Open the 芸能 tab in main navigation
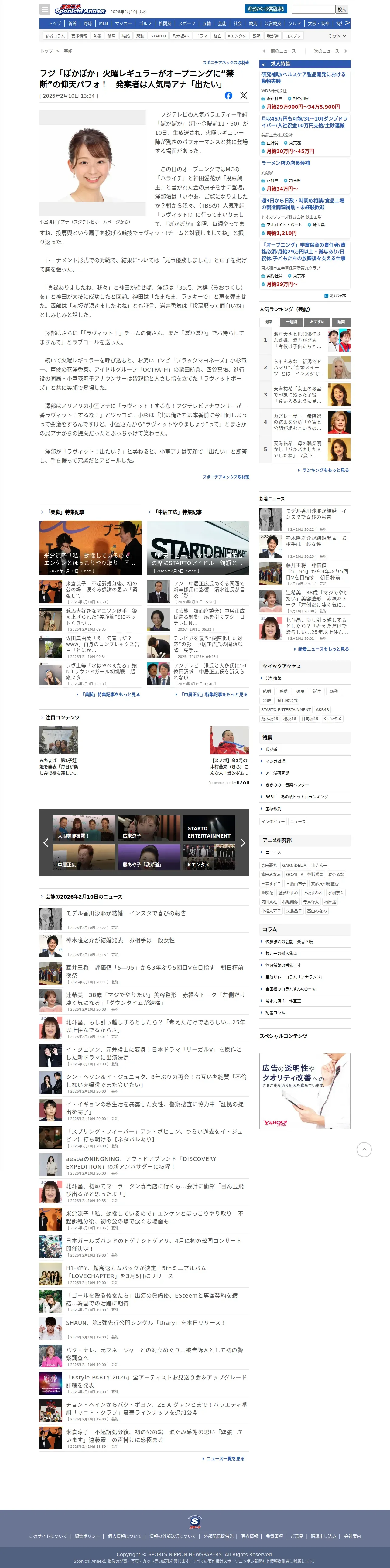The image size is (390, 1568). [222, 24]
